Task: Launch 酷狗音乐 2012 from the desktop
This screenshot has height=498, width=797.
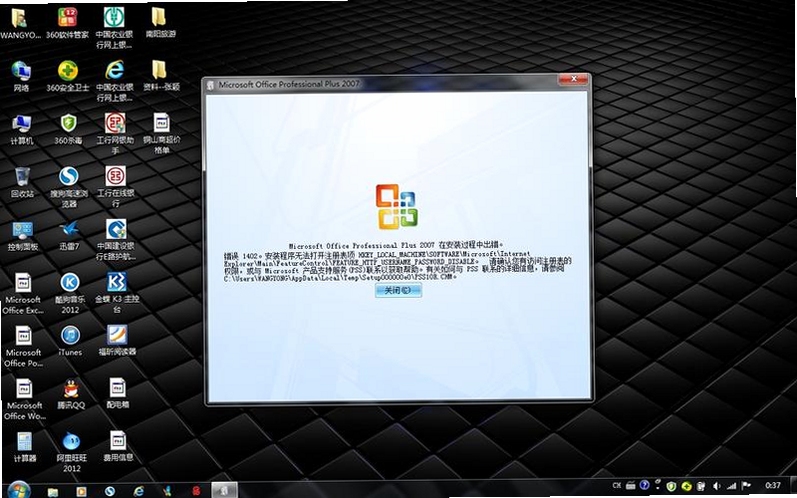Action: [70, 294]
